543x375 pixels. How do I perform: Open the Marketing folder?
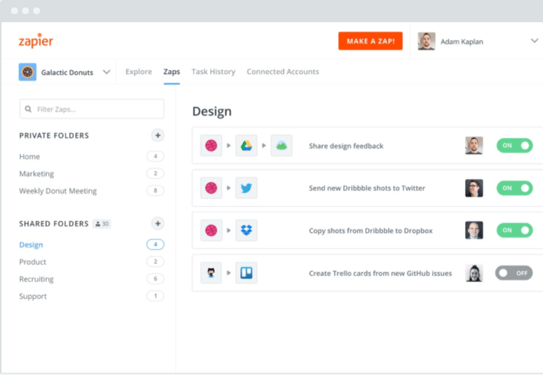36,173
